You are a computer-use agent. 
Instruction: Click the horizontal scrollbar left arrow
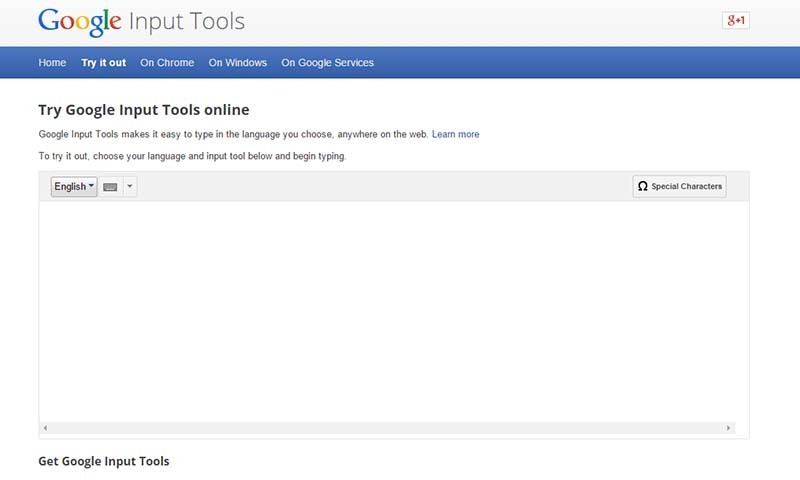point(45,428)
